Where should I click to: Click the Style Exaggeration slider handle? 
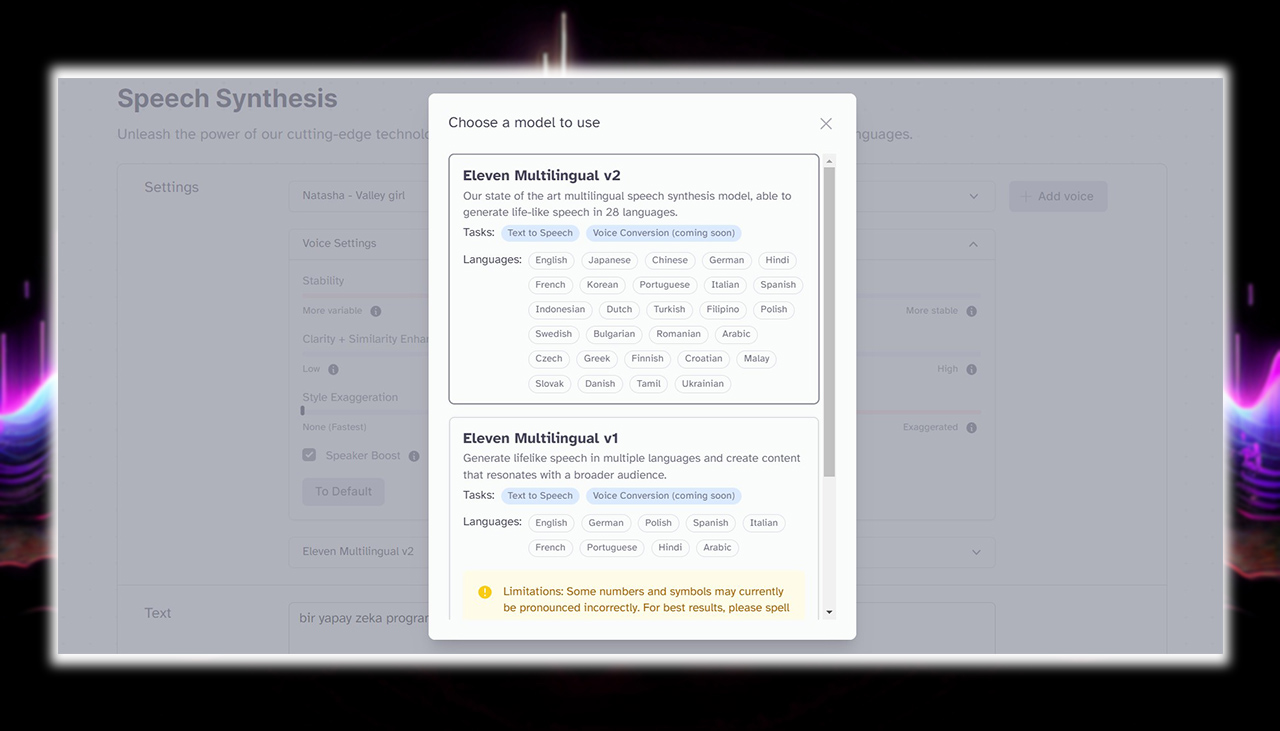click(303, 411)
